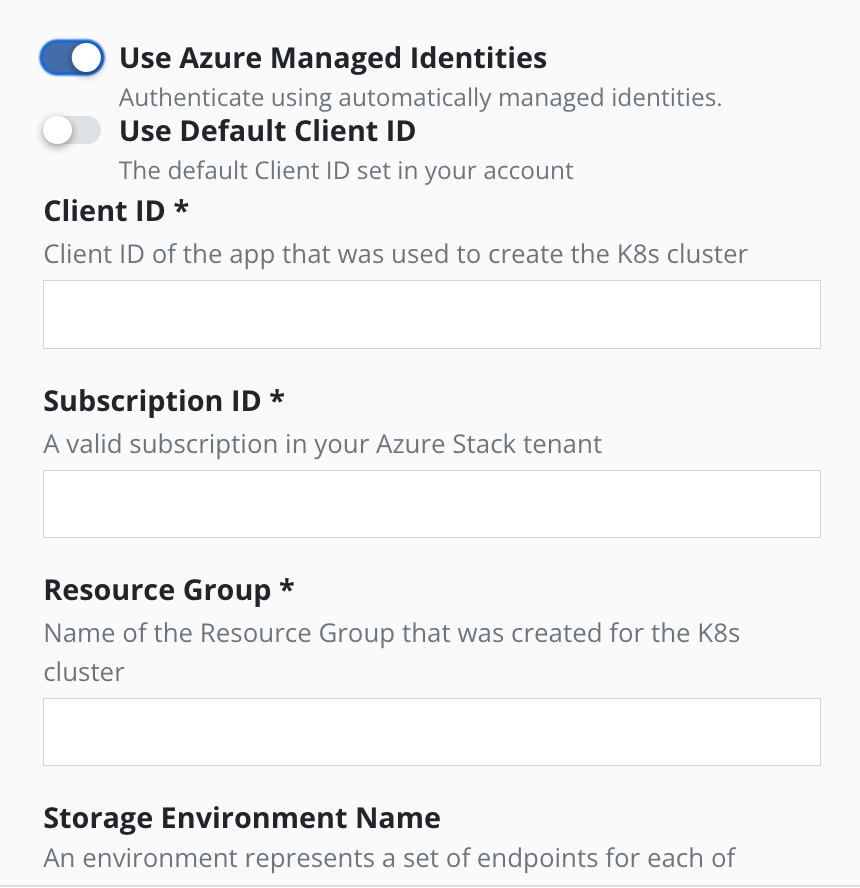The width and height of the screenshot is (860, 888).
Task: Click the Resource Group description text
Action: [x=391, y=634]
